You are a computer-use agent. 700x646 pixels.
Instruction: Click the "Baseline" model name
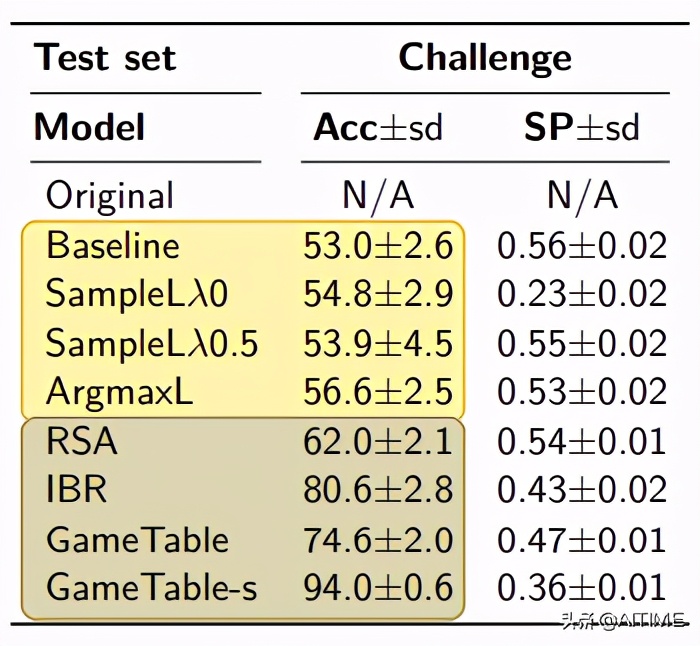pyautogui.click(x=113, y=245)
